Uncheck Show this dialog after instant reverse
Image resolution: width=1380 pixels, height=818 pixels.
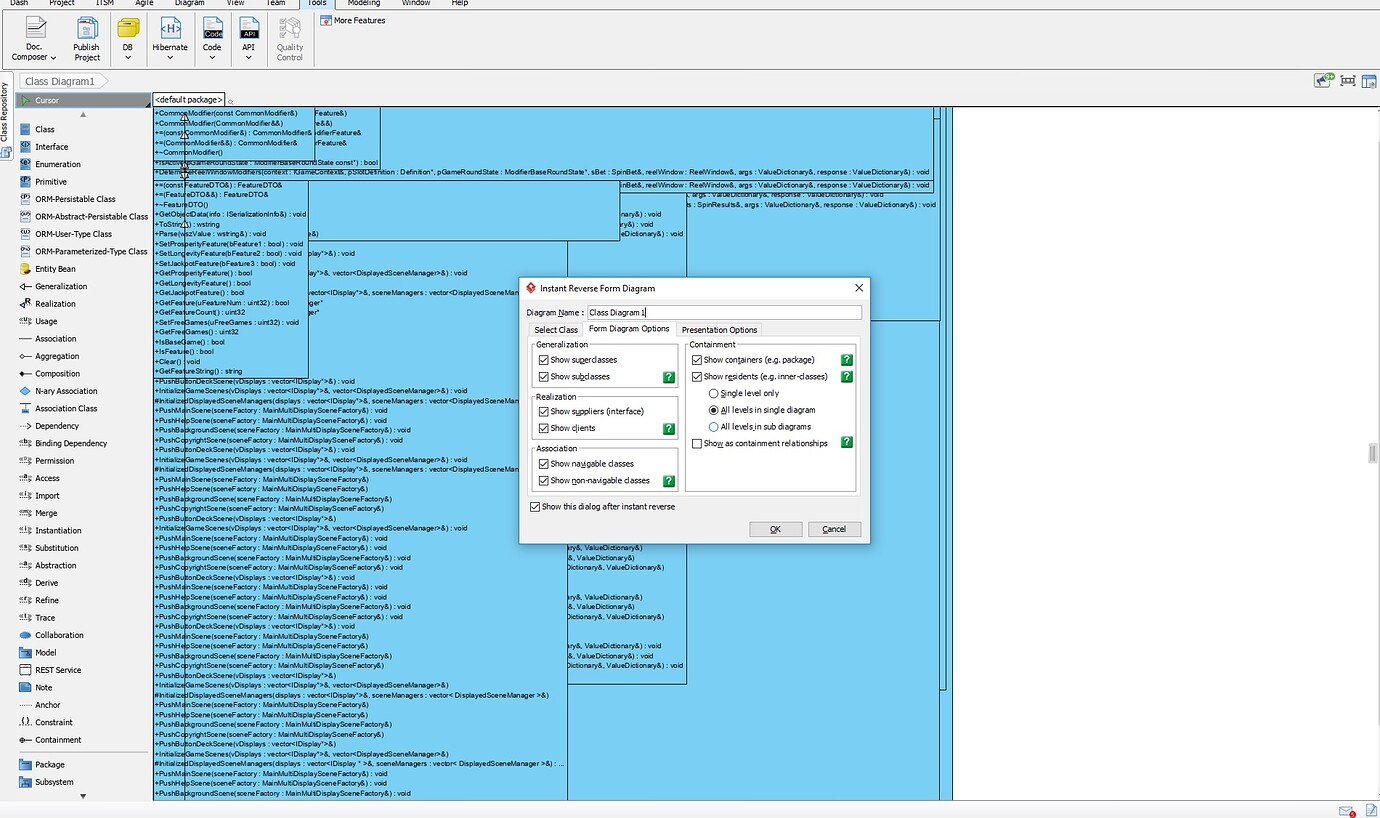tap(535, 507)
